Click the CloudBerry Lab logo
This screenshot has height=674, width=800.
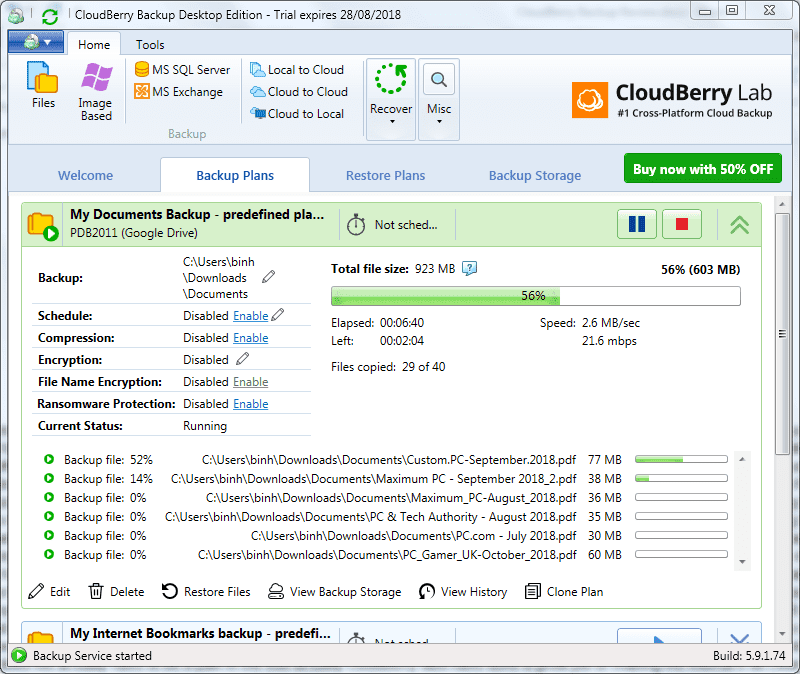tap(671, 99)
